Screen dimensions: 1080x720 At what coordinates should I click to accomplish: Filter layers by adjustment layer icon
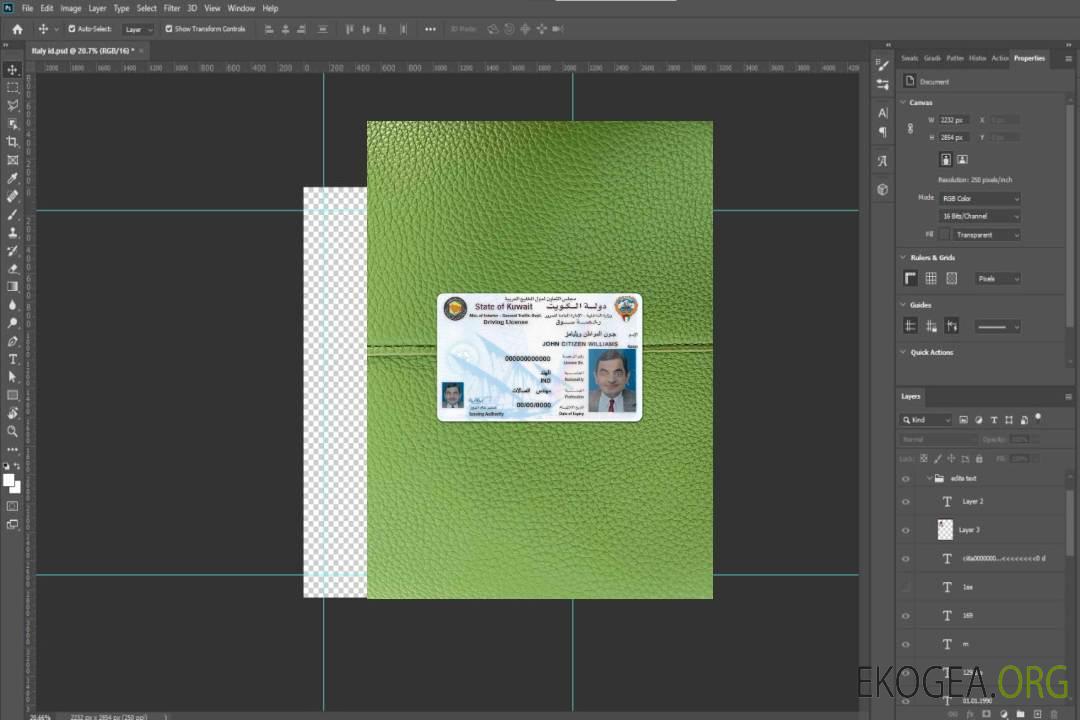[x=978, y=420]
